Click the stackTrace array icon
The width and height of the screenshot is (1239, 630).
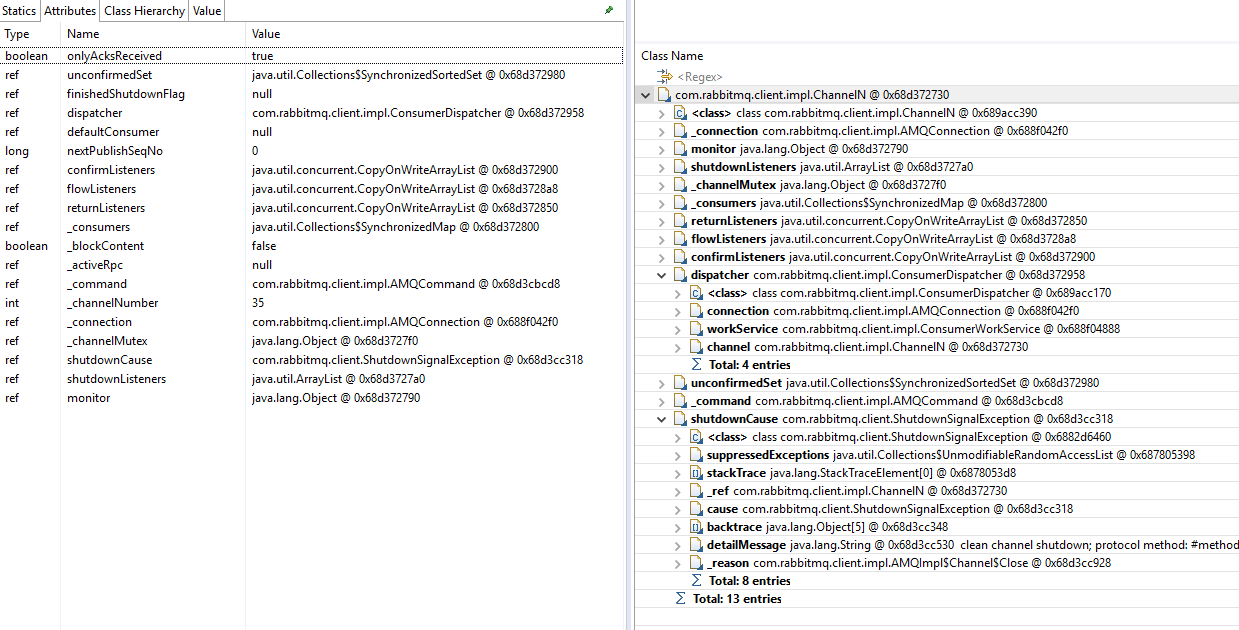[x=697, y=473]
